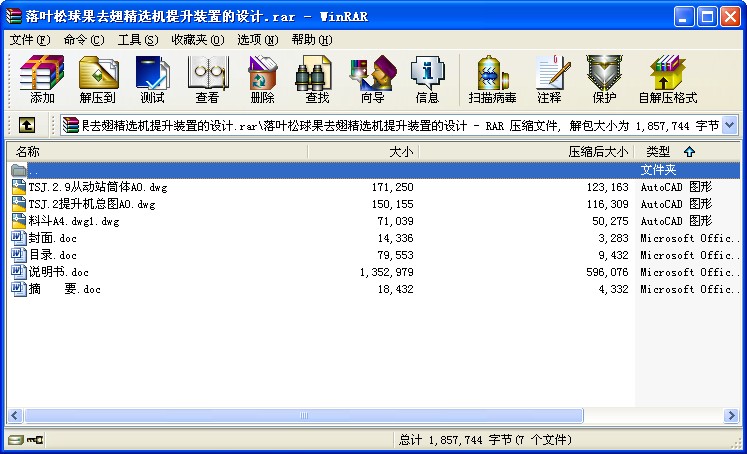Open the 向导 (Wizard) toolbar icon
The height and width of the screenshot is (454, 747).
372,79
